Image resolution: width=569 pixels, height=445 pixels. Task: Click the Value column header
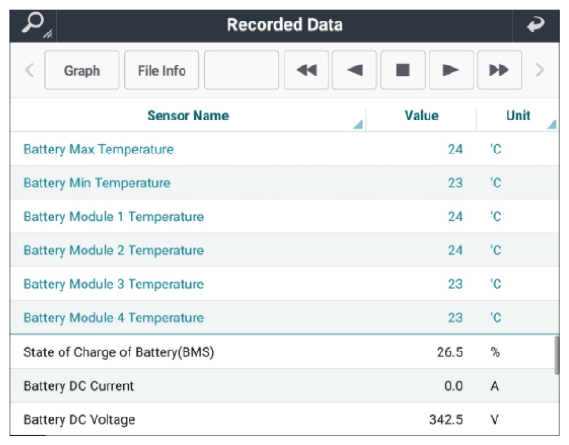click(x=421, y=115)
